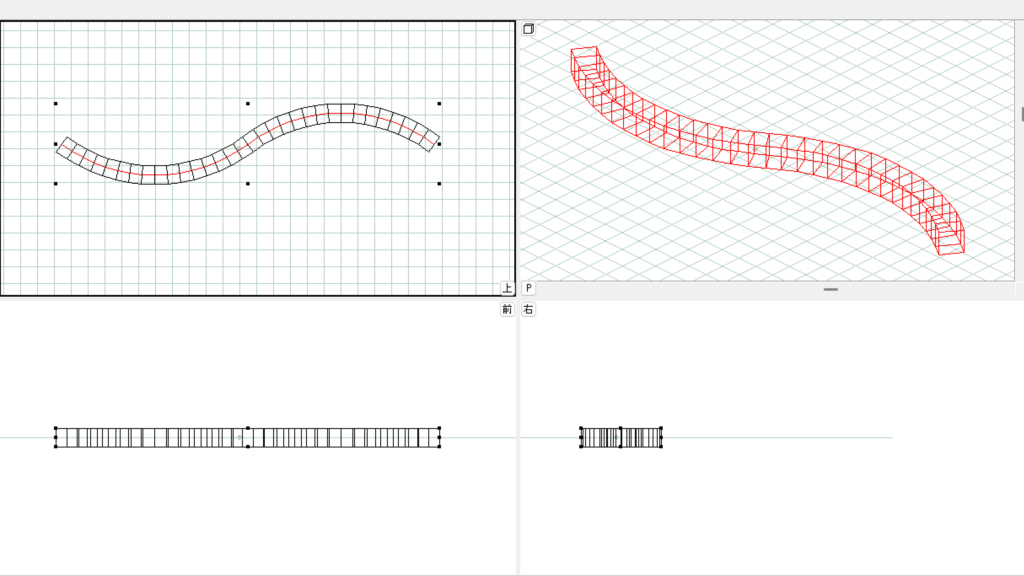
Task: Click the 上 top view label button
Action: click(x=507, y=288)
